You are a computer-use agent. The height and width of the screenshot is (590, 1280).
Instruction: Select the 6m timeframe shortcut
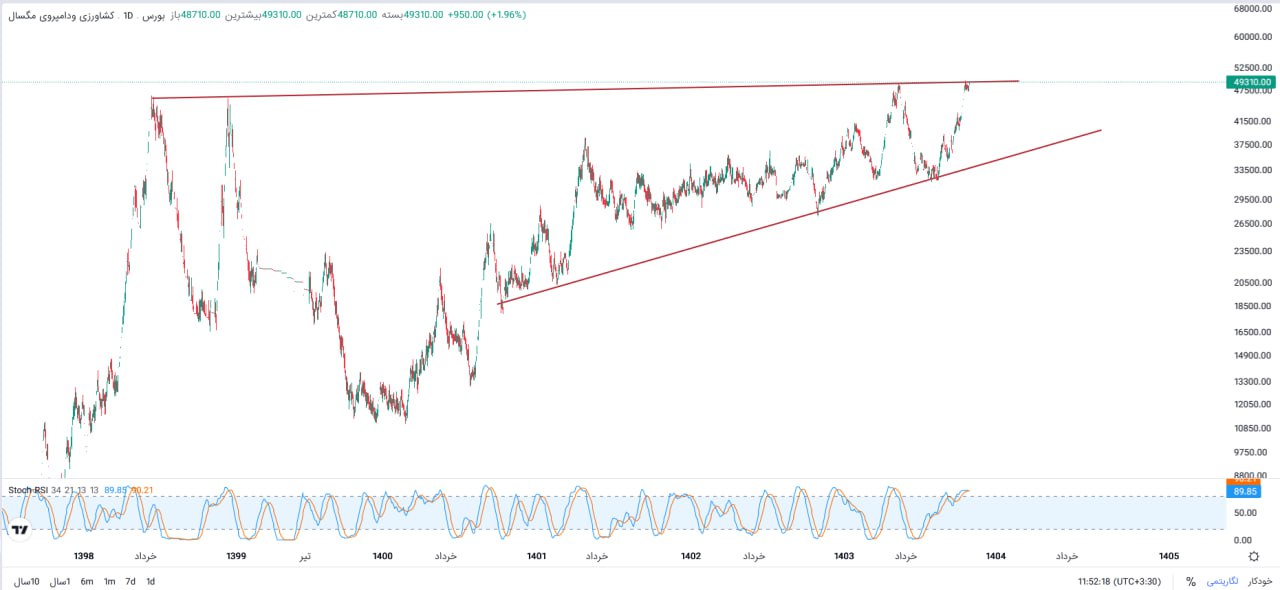86,580
